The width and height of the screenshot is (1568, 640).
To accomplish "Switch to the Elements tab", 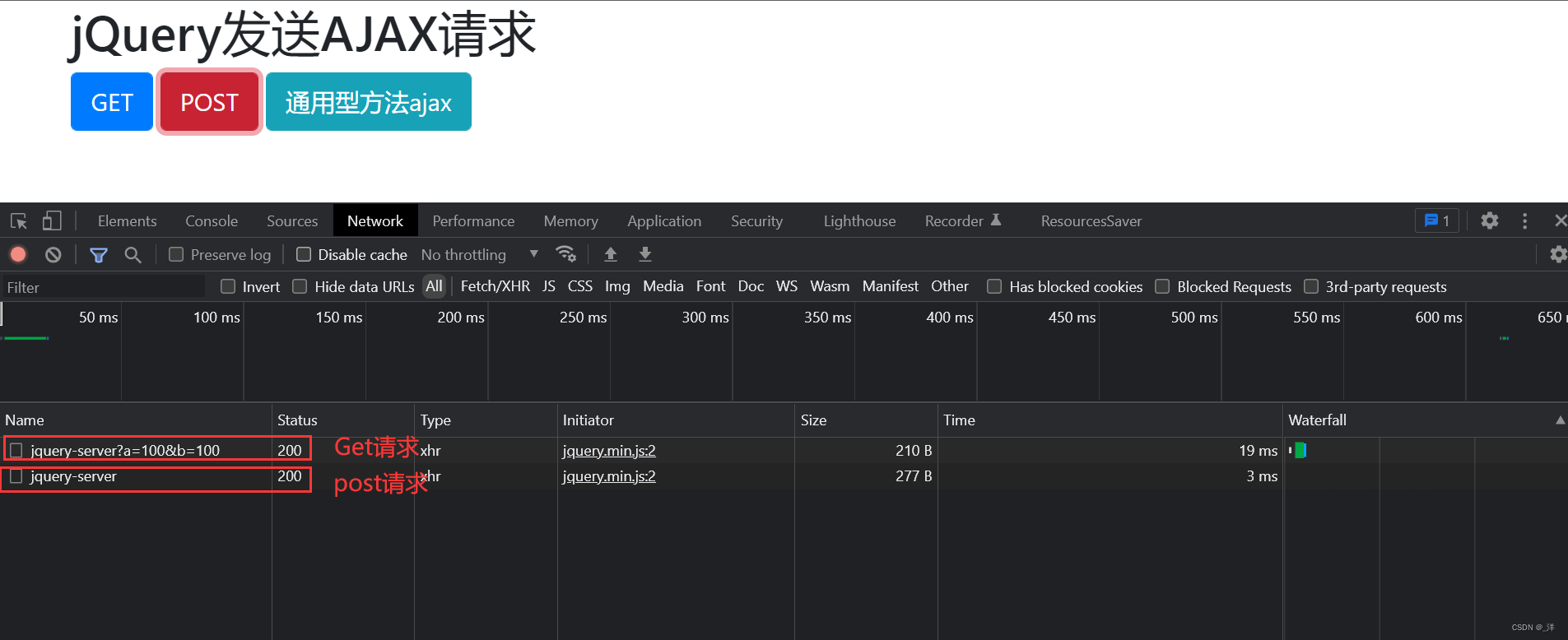I will tap(127, 220).
